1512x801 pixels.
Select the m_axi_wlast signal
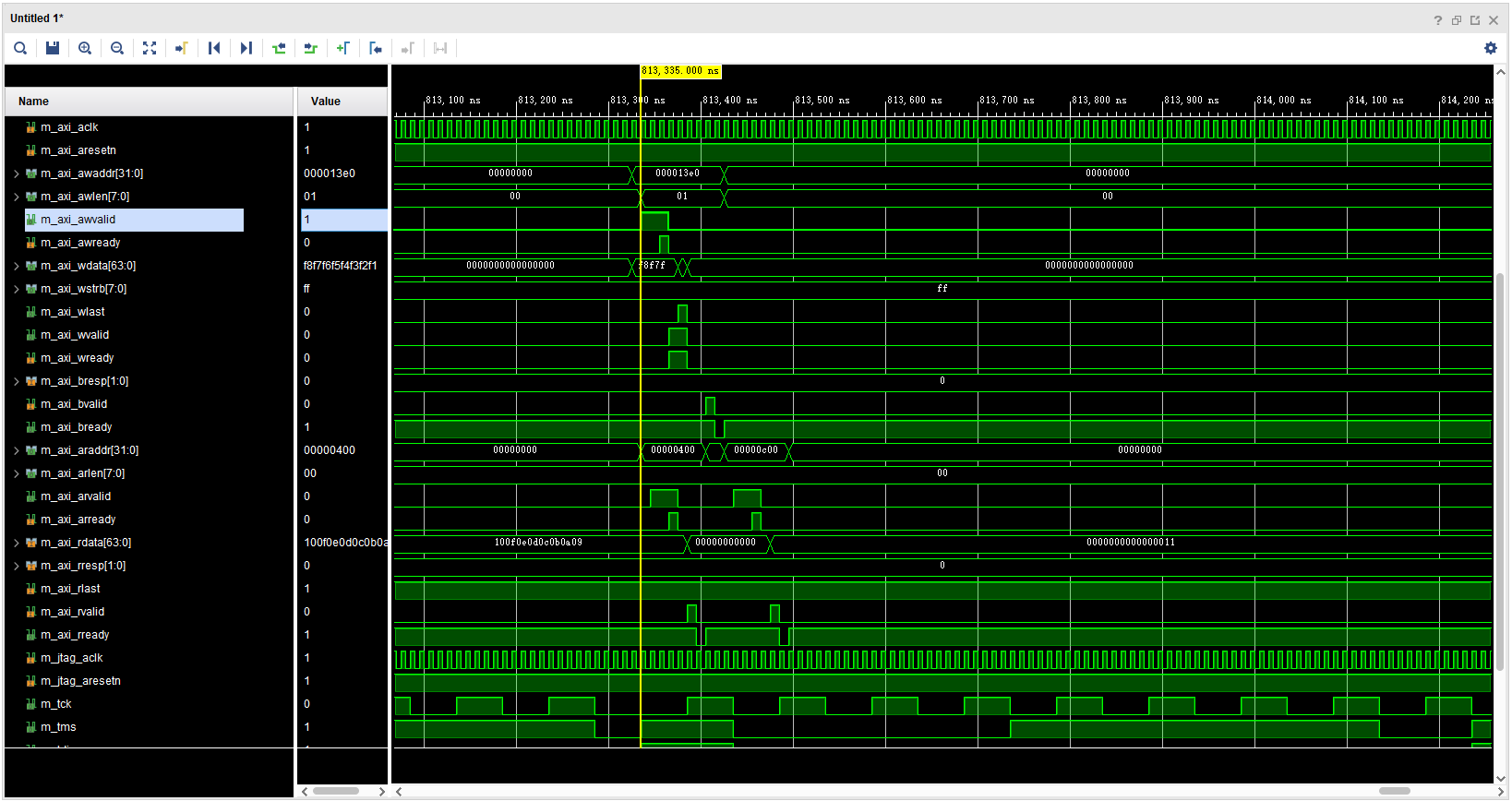tap(73, 312)
